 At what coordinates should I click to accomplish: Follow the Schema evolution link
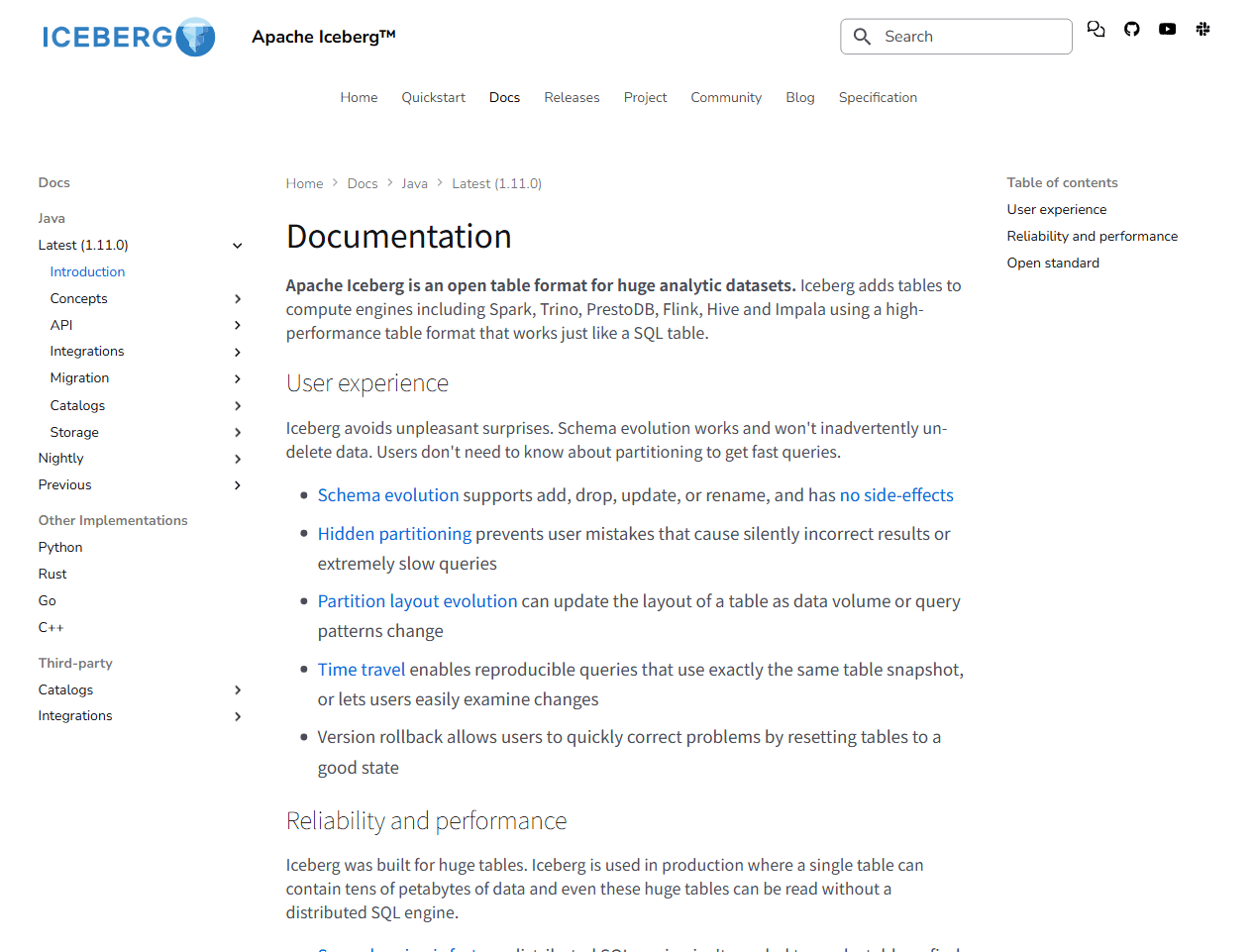coord(388,495)
